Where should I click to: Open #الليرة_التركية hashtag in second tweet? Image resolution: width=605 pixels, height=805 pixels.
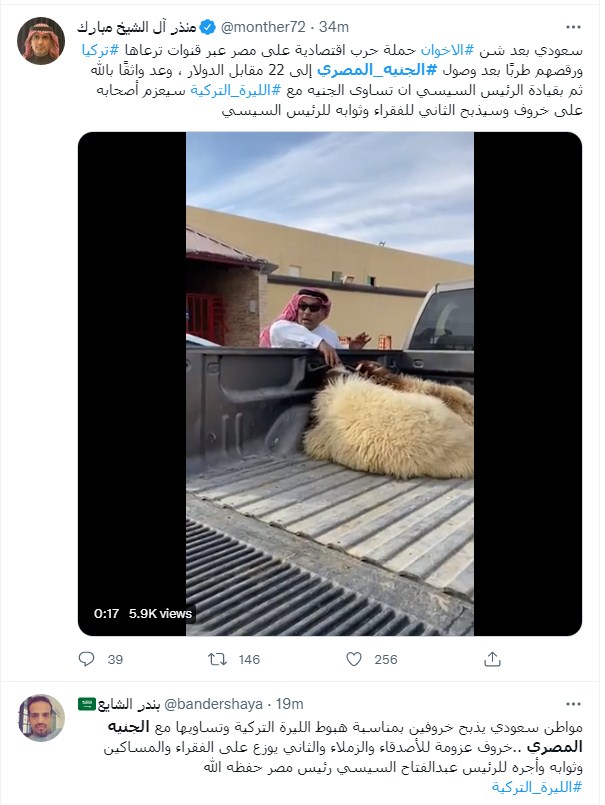click(x=537, y=786)
